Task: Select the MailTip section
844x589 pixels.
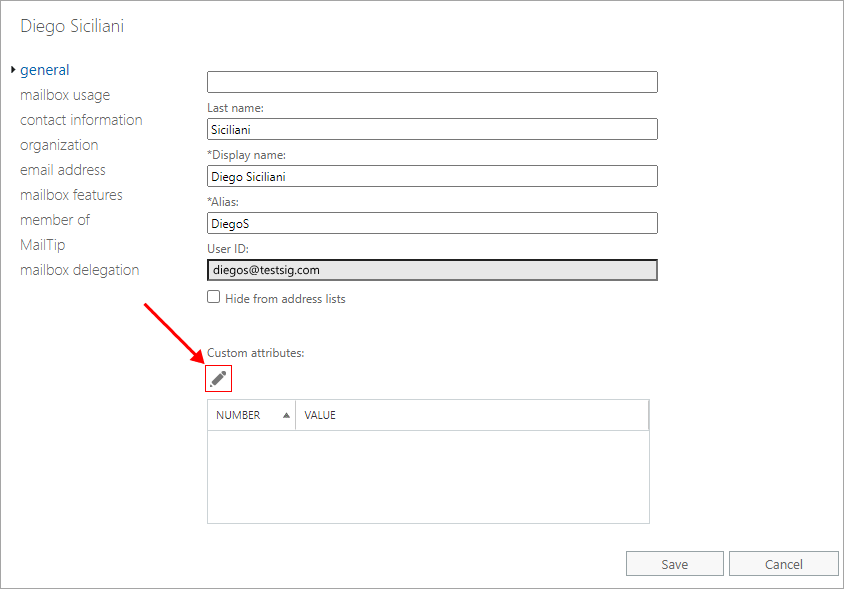Action: tap(43, 245)
